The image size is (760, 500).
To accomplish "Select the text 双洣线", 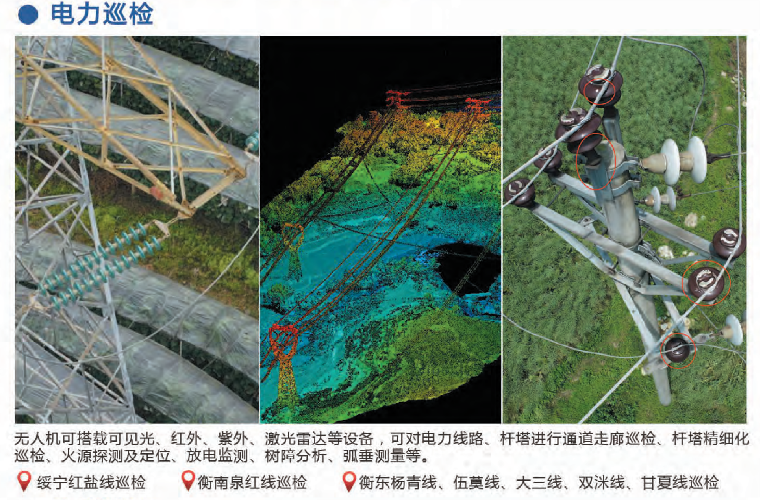I will (x=601, y=483).
